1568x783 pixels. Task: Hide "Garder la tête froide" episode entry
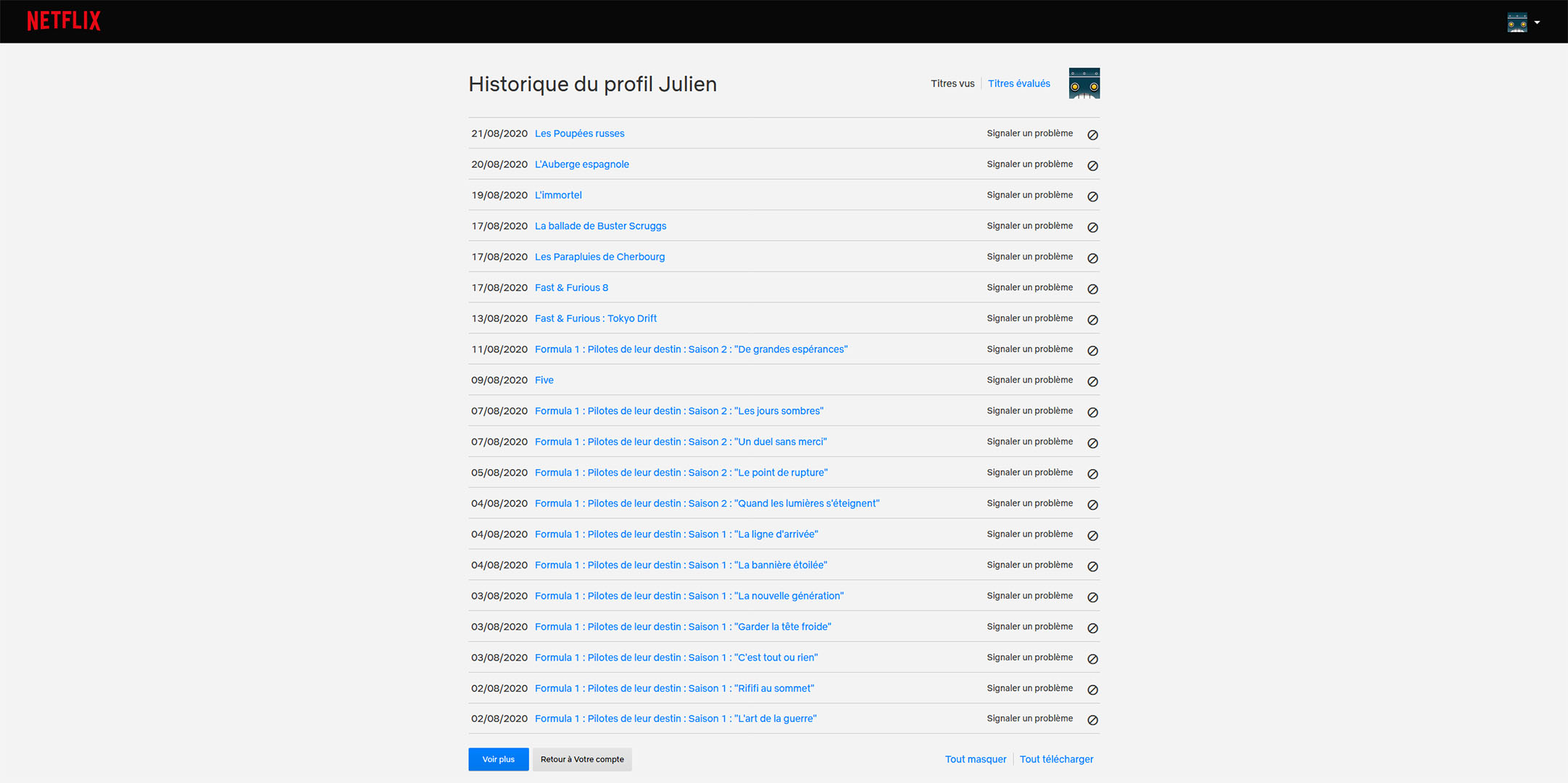[x=1092, y=628]
